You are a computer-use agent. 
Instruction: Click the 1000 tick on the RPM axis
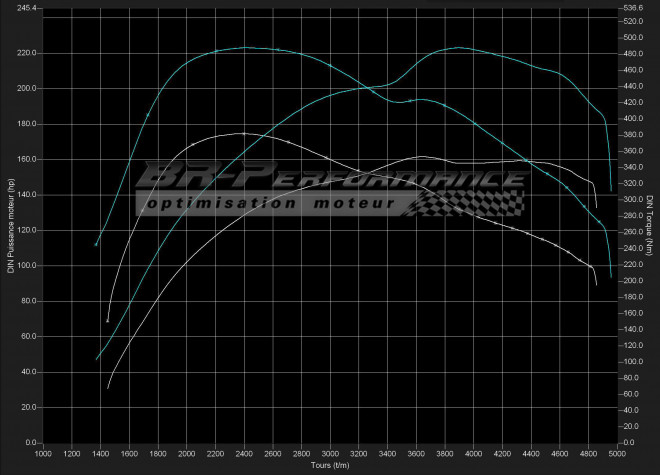click(44, 454)
